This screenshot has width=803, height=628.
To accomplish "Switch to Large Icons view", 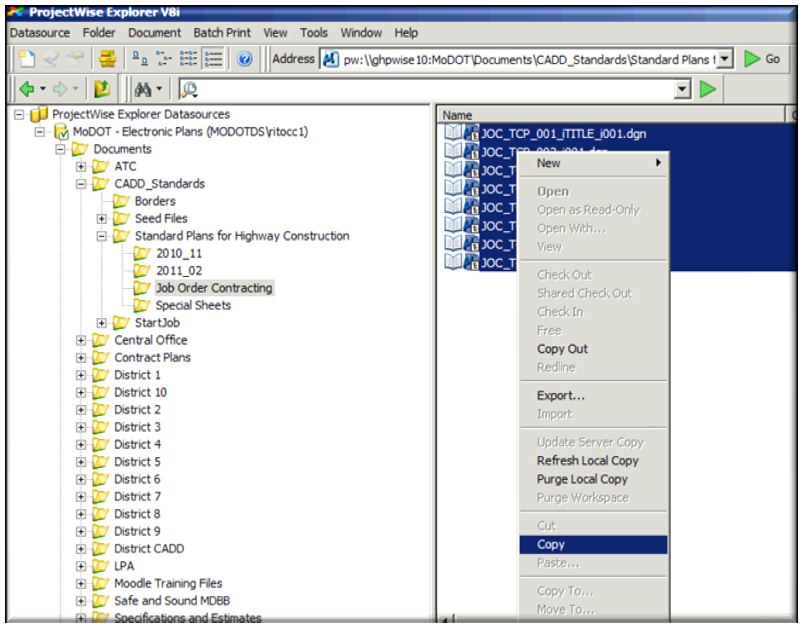I will [x=139, y=59].
